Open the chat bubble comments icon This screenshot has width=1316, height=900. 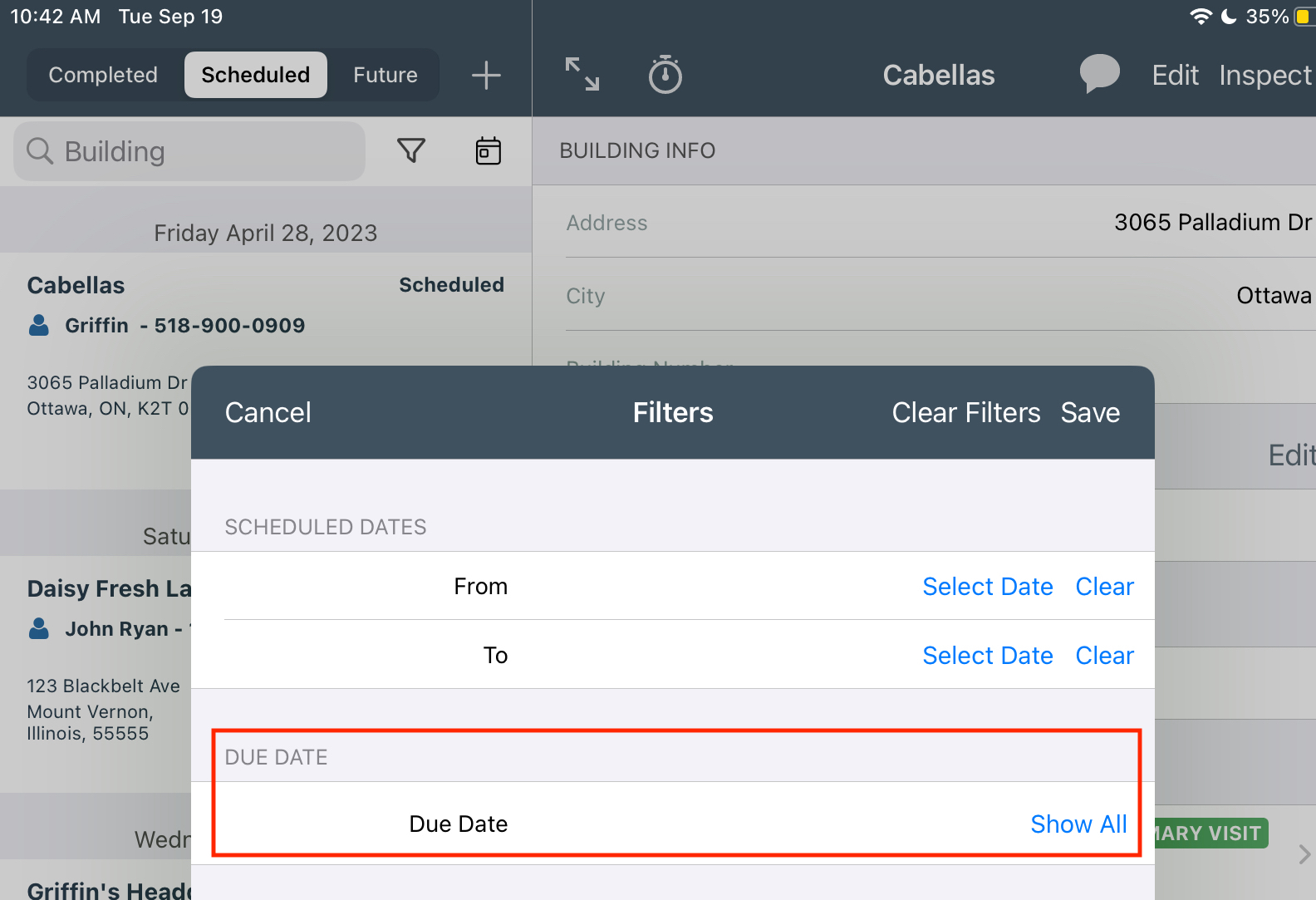pos(1099,74)
